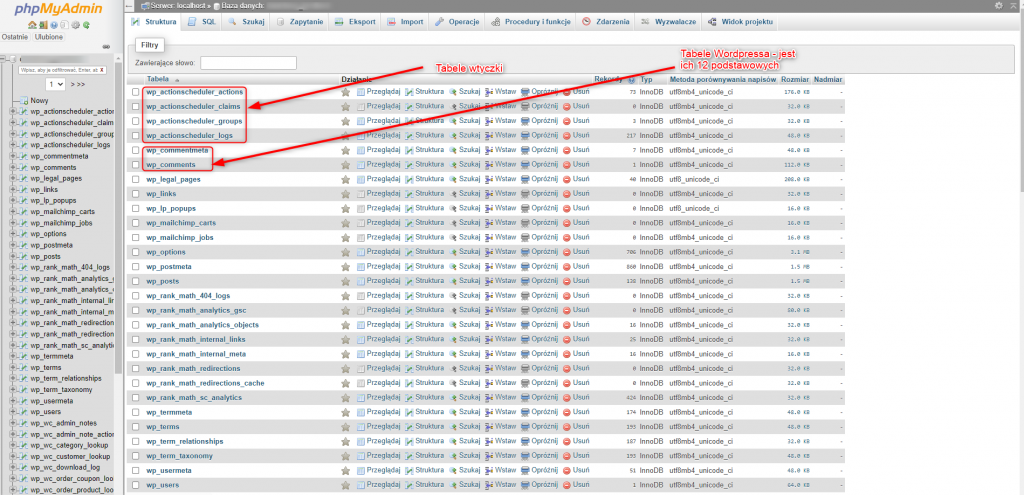
Task: Tick the wp_usermeta table checkbox
Action: [x=136, y=470]
